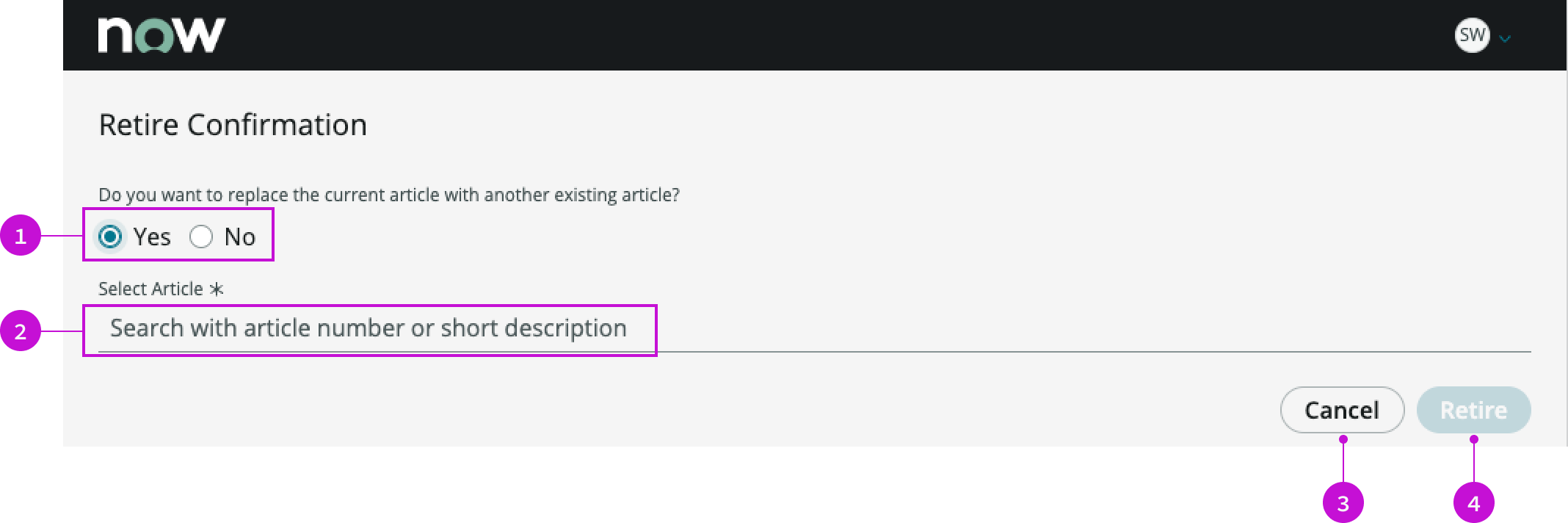The width and height of the screenshot is (1568, 523).
Task: Click the empty radio circle next to No
Action: (200, 237)
